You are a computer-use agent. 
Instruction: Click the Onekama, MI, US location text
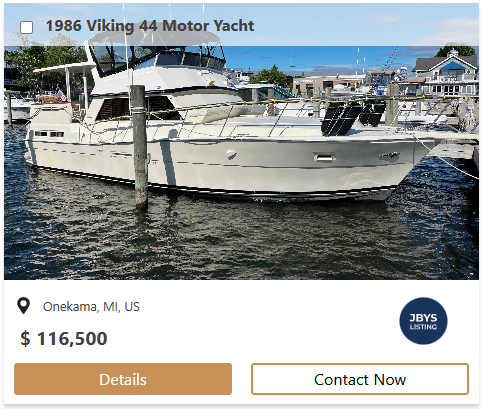pos(91,306)
